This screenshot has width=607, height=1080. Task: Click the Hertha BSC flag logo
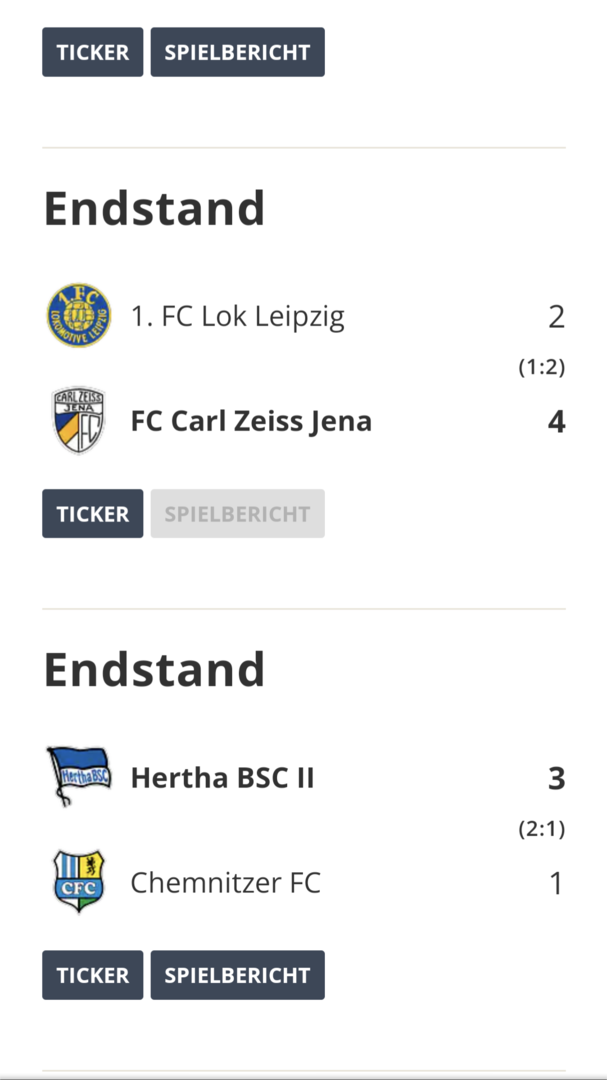pyautogui.click(x=79, y=776)
